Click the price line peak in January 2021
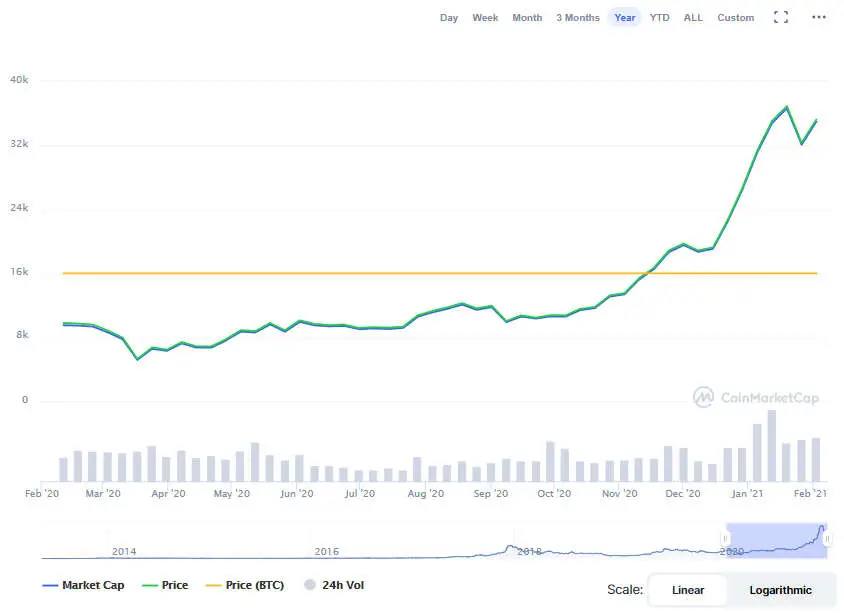Screen dimensions: 844x613 (787, 107)
